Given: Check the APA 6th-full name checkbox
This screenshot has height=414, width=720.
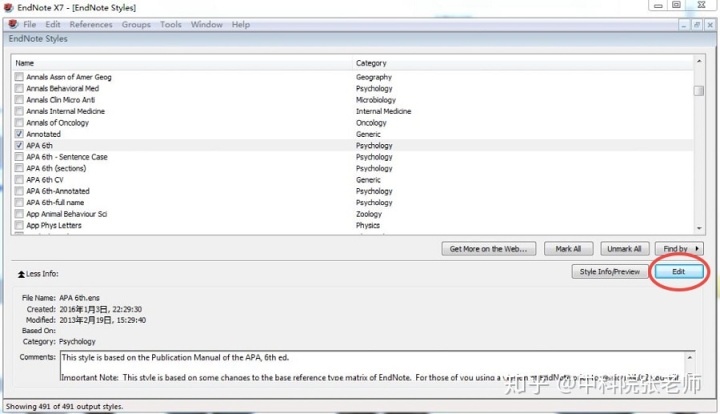Looking at the screenshot, I should tap(19, 202).
